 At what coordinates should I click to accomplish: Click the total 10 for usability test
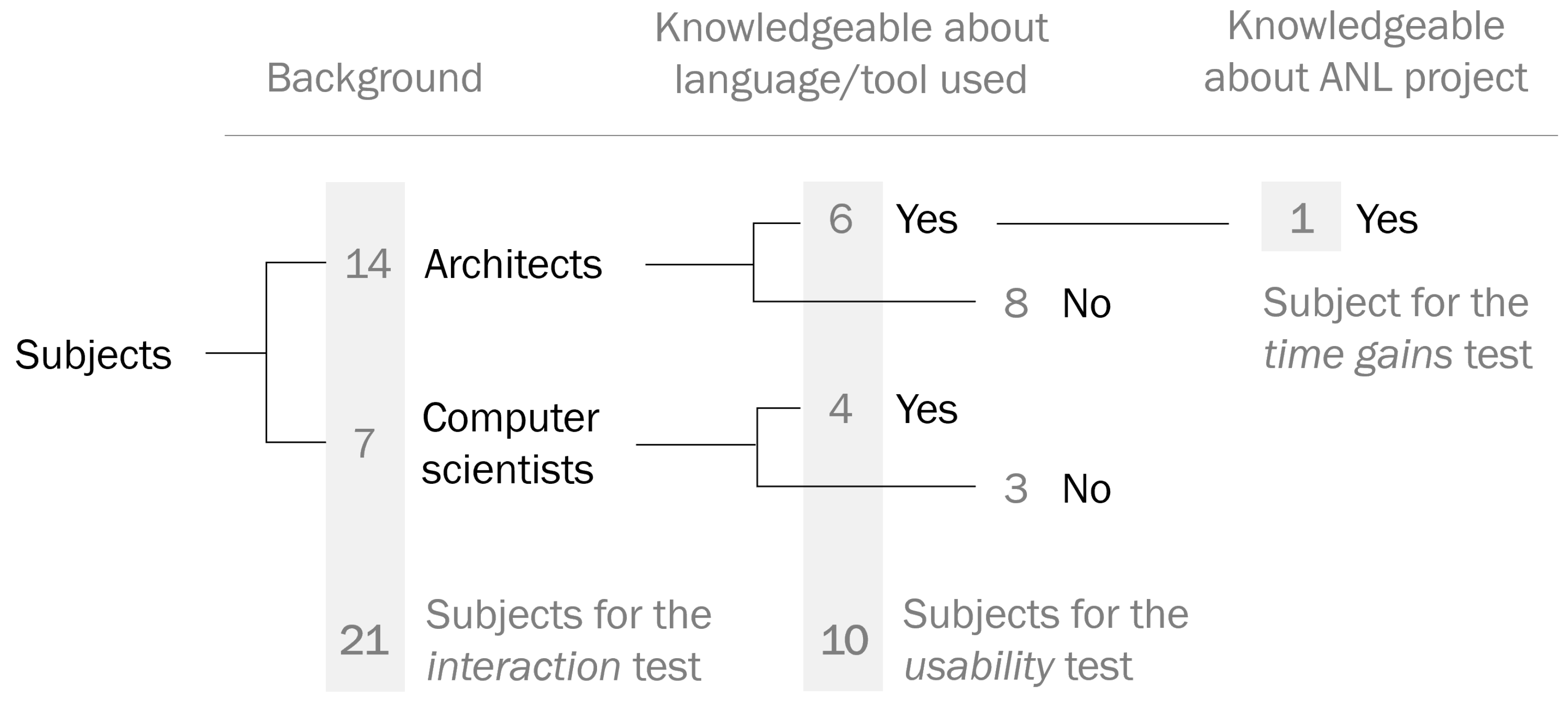[x=844, y=640]
